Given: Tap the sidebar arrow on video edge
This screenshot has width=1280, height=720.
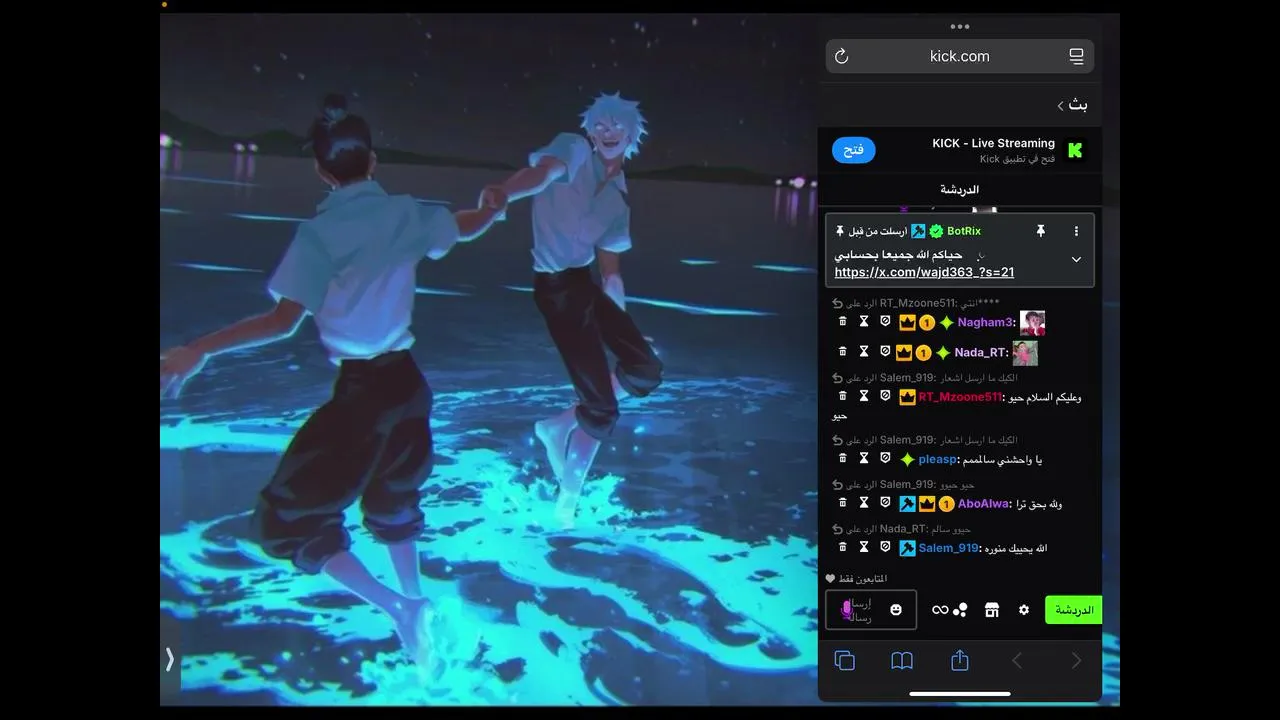Looking at the screenshot, I should point(170,659).
